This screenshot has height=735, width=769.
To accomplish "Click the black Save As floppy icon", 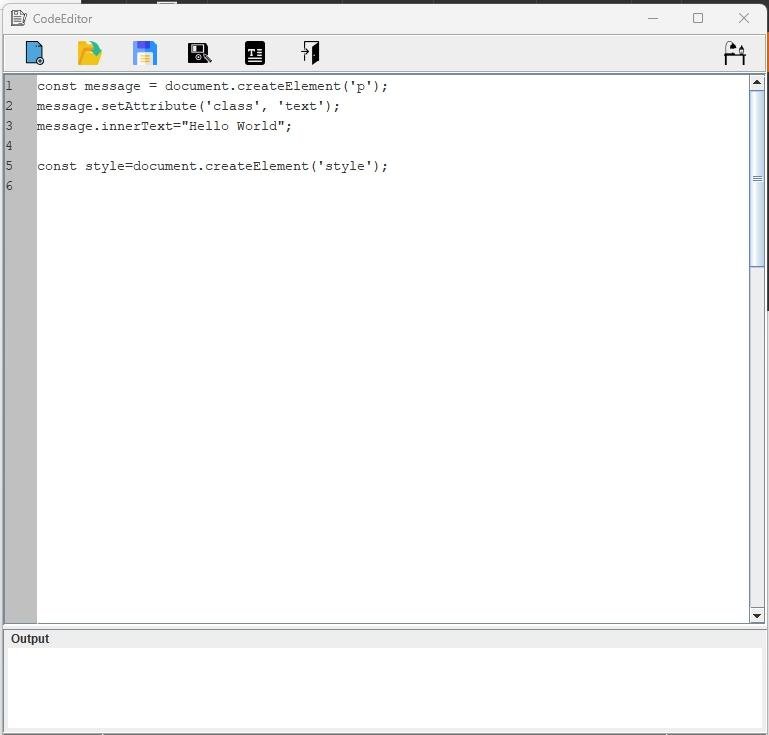I will click(200, 53).
